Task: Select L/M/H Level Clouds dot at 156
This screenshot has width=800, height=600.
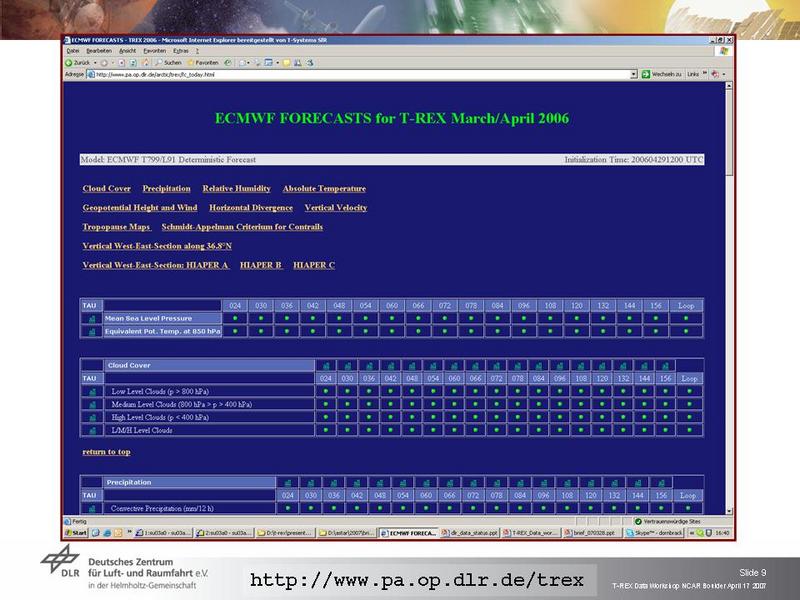Action: pyautogui.click(x=665, y=431)
